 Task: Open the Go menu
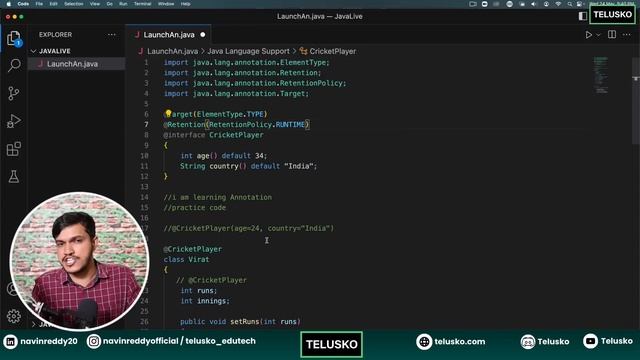109,4
